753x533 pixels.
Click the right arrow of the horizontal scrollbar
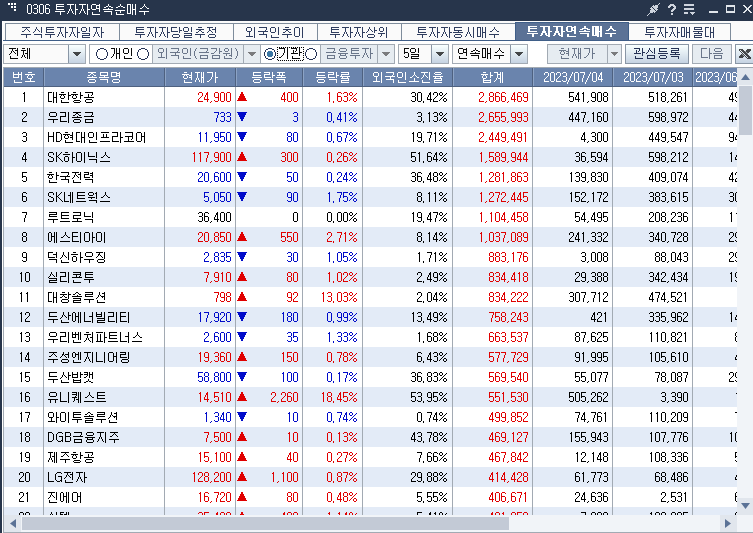click(728, 523)
